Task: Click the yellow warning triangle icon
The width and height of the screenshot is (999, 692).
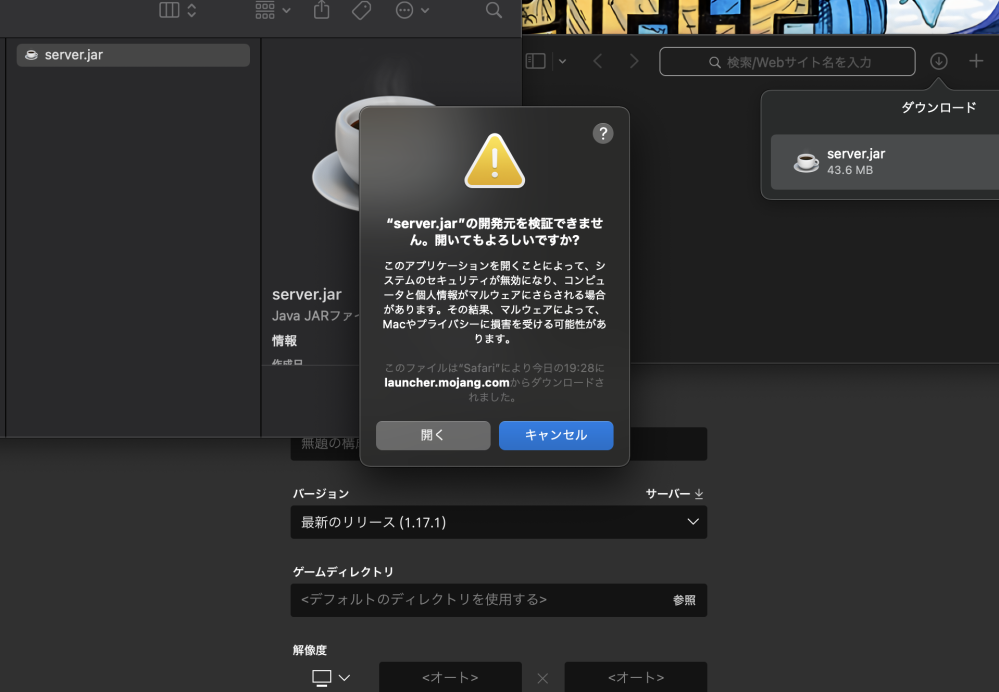Action: (x=494, y=161)
